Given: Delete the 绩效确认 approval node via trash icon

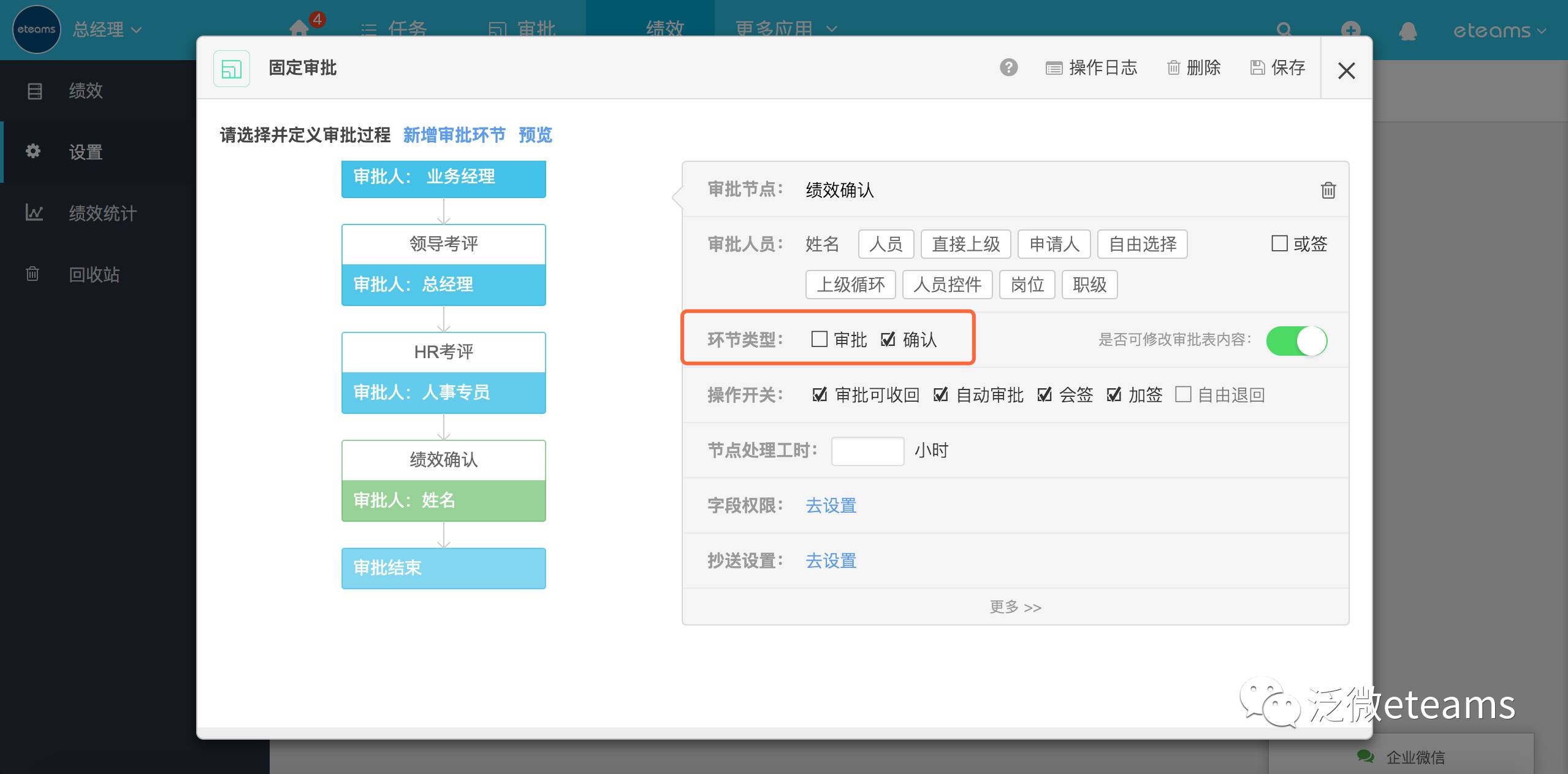Looking at the screenshot, I should tap(1328, 190).
